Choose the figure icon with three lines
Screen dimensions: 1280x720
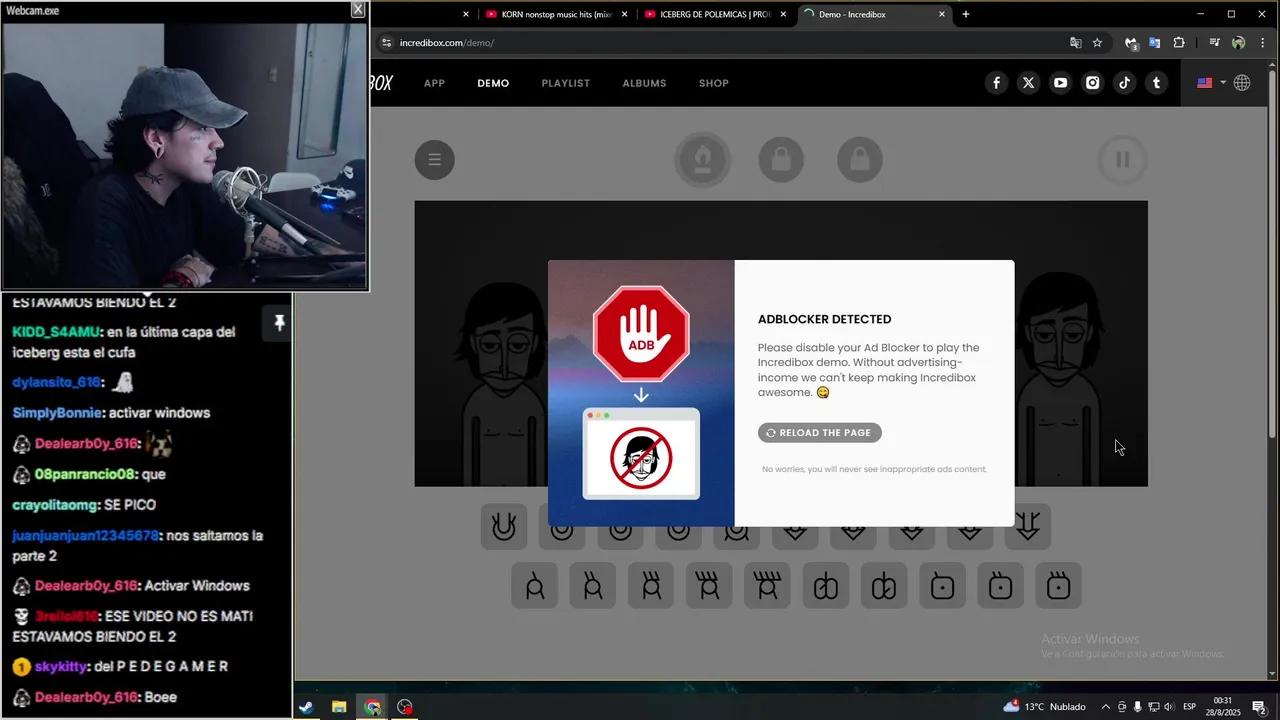tap(651, 586)
